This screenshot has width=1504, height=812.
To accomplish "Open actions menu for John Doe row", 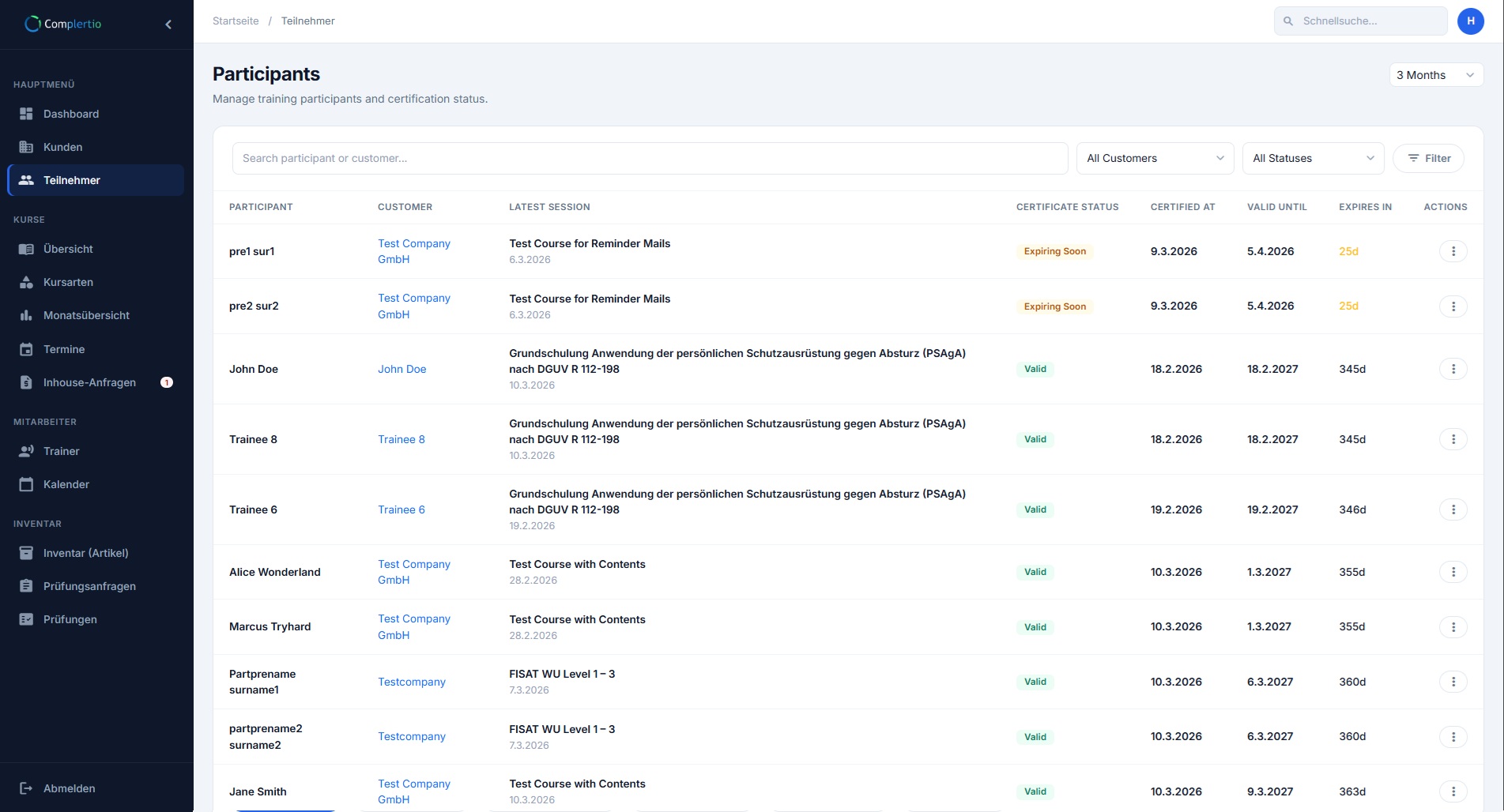I will click(x=1453, y=369).
